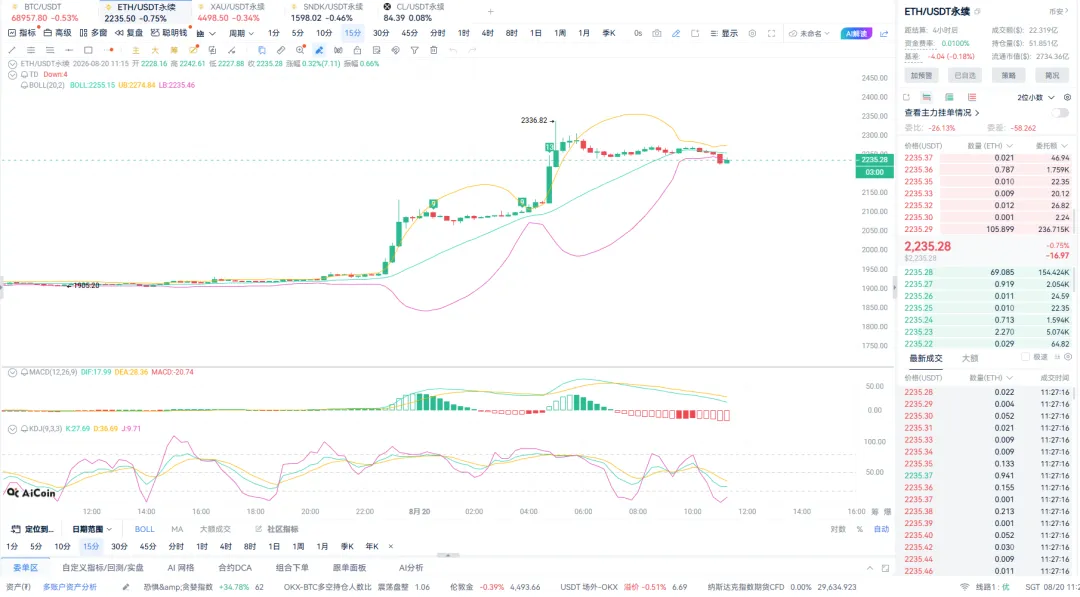Image resolution: width=1080 pixels, height=597 pixels.
Task: Expand the 未命名 layout dropdown
Action: click(809, 33)
